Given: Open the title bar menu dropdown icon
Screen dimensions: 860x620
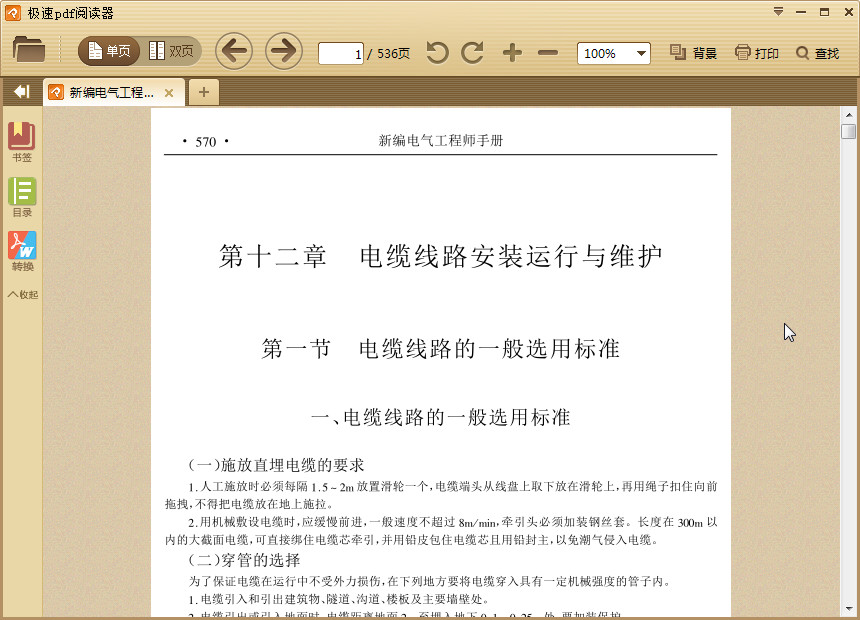Looking at the screenshot, I should [x=778, y=12].
